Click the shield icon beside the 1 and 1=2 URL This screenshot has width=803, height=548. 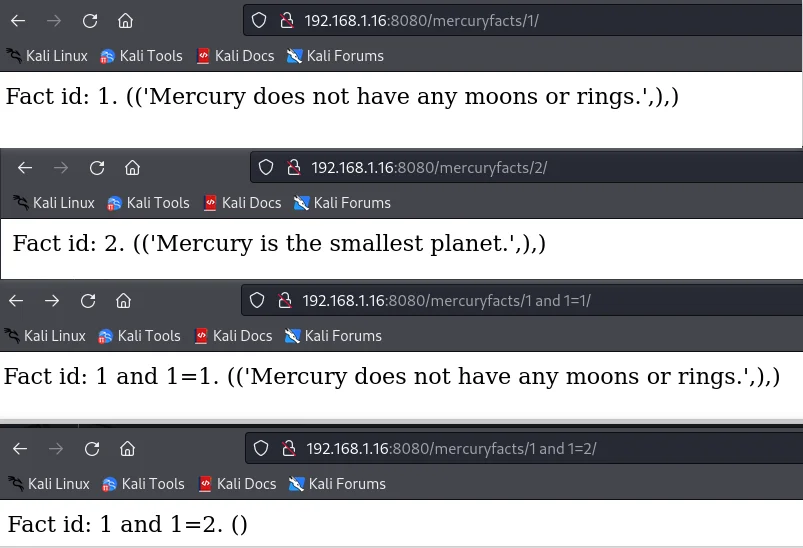point(261,449)
